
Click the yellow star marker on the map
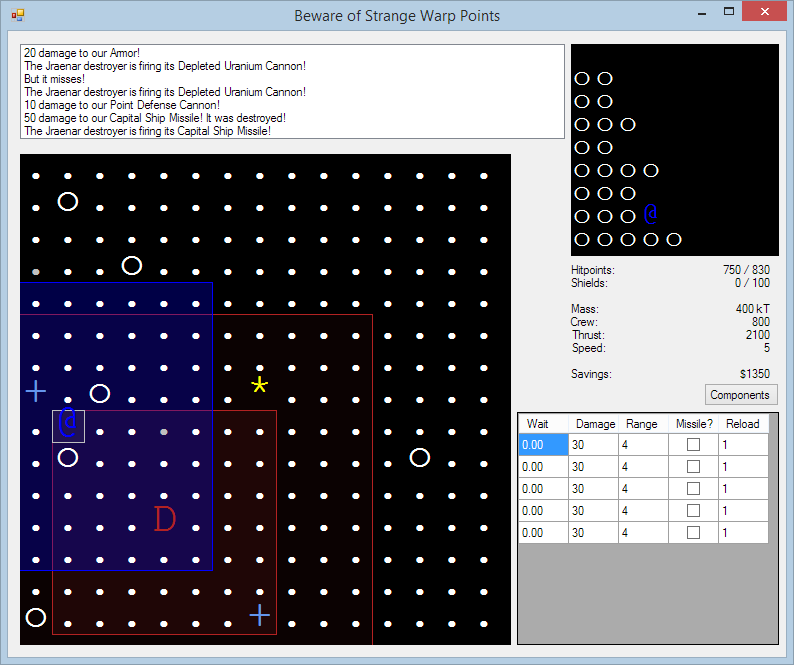click(x=260, y=386)
